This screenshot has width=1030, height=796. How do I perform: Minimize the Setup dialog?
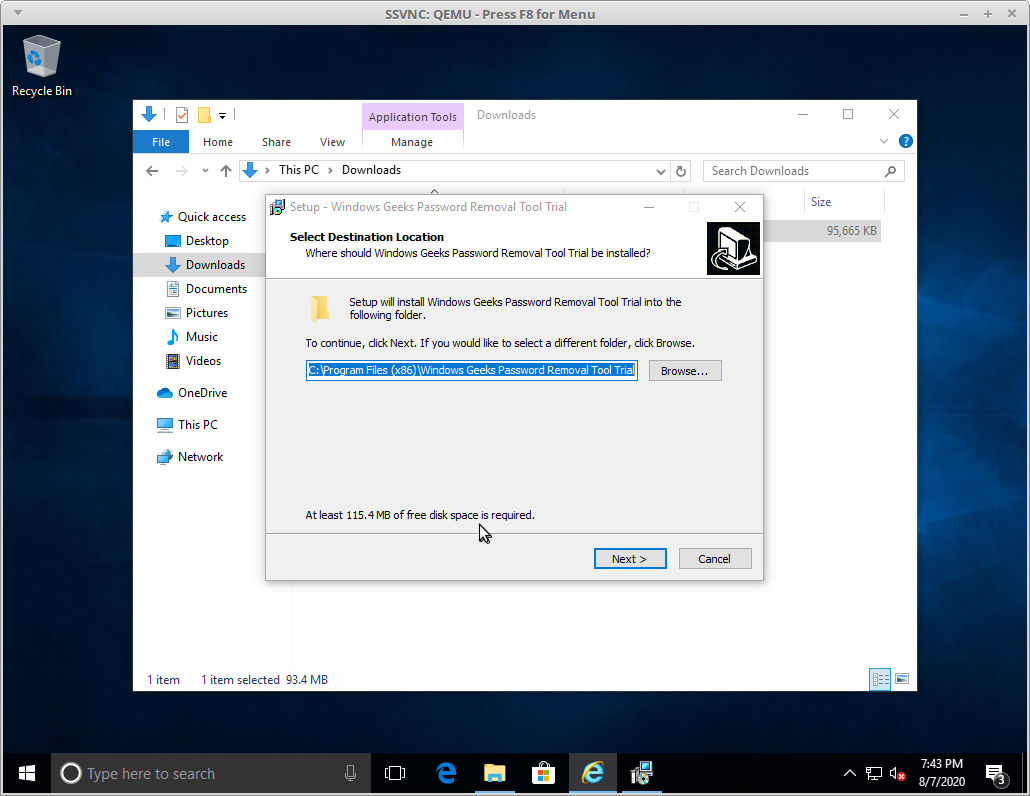pyautogui.click(x=649, y=208)
